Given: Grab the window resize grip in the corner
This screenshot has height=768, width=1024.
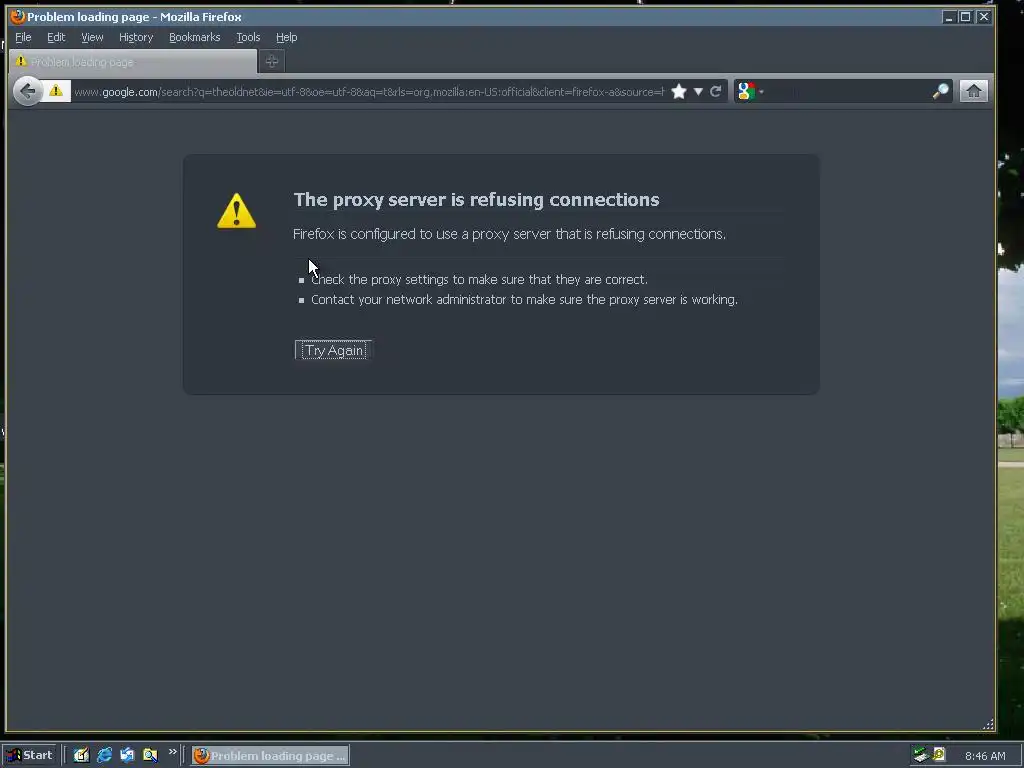Looking at the screenshot, I should click(x=988, y=724).
